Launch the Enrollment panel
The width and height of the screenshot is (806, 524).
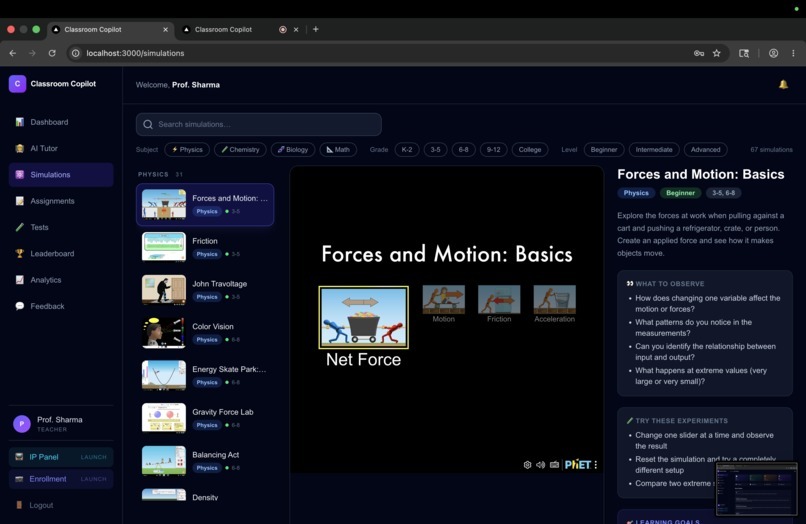click(x=61, y=479)
